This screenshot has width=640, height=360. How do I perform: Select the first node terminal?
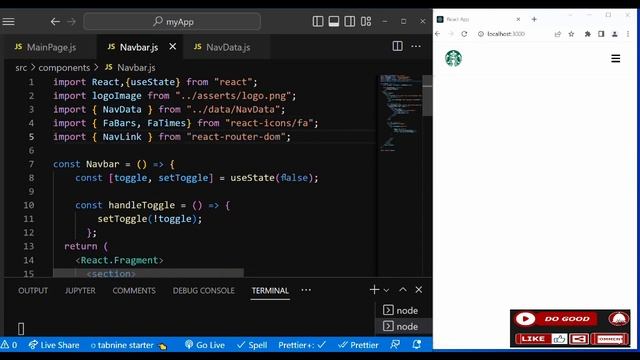point(403,311)
